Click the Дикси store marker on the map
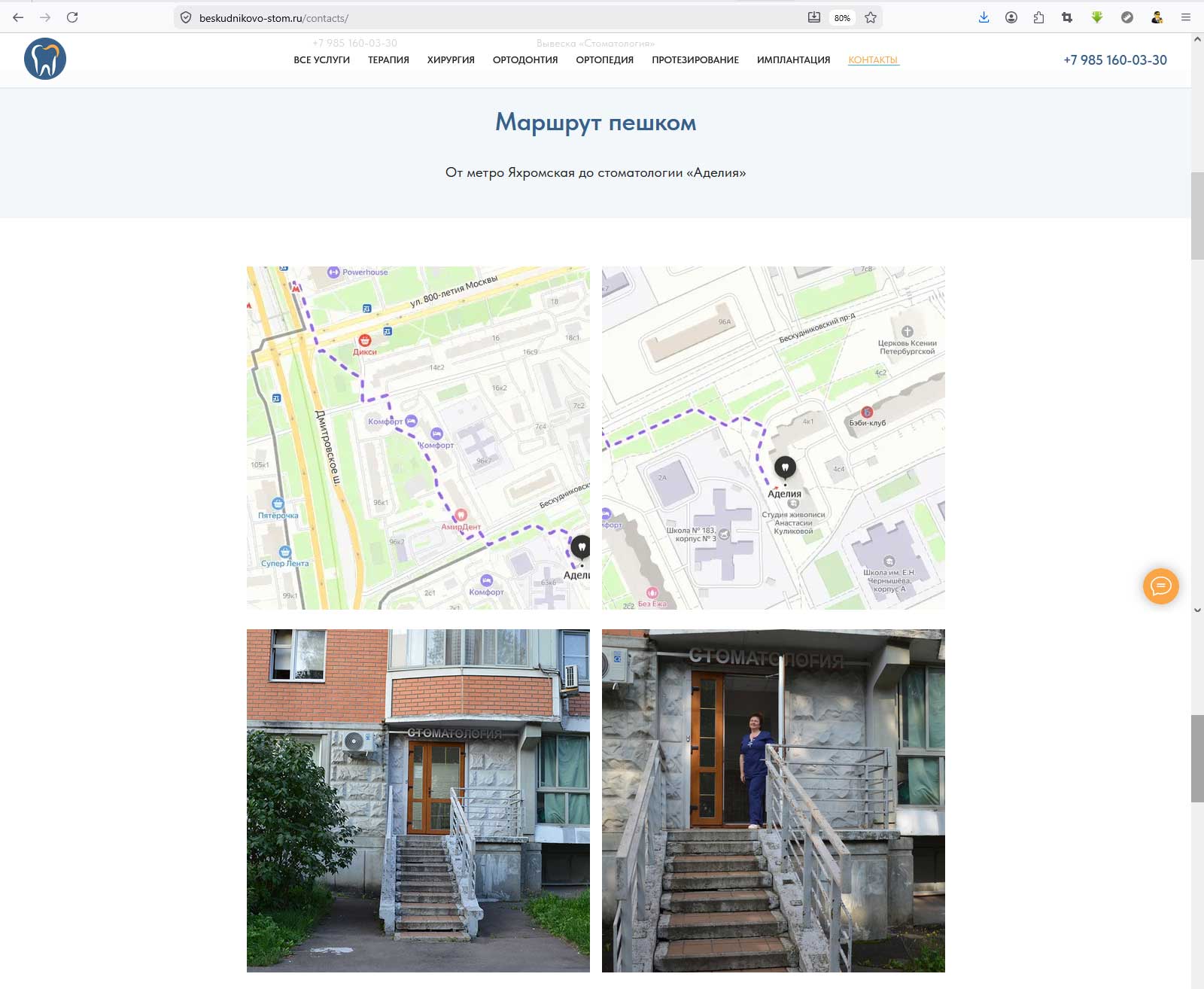The height and width of the screenshot is (989, 1204). pos(364,341)
